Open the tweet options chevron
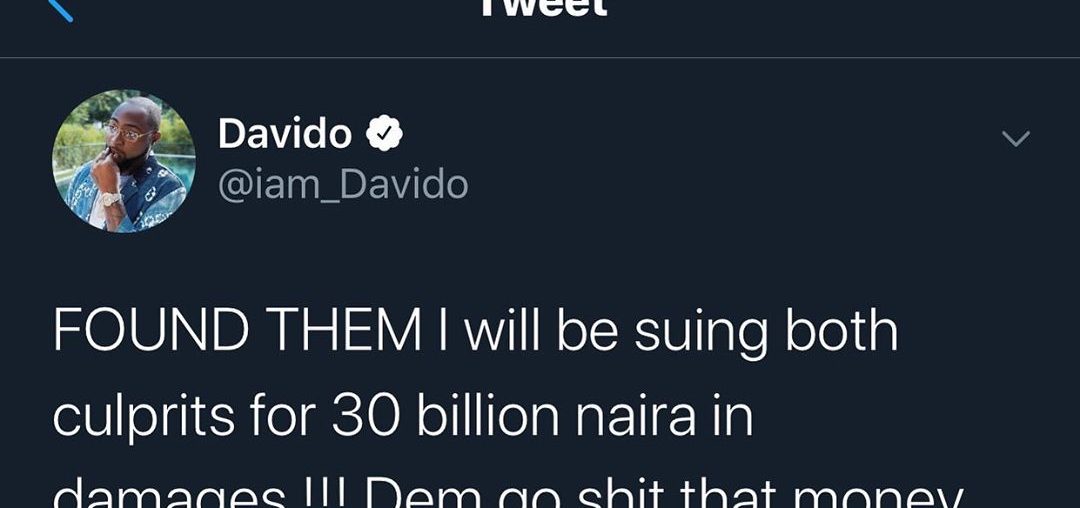The image size is (1080, 508). 1015,139
